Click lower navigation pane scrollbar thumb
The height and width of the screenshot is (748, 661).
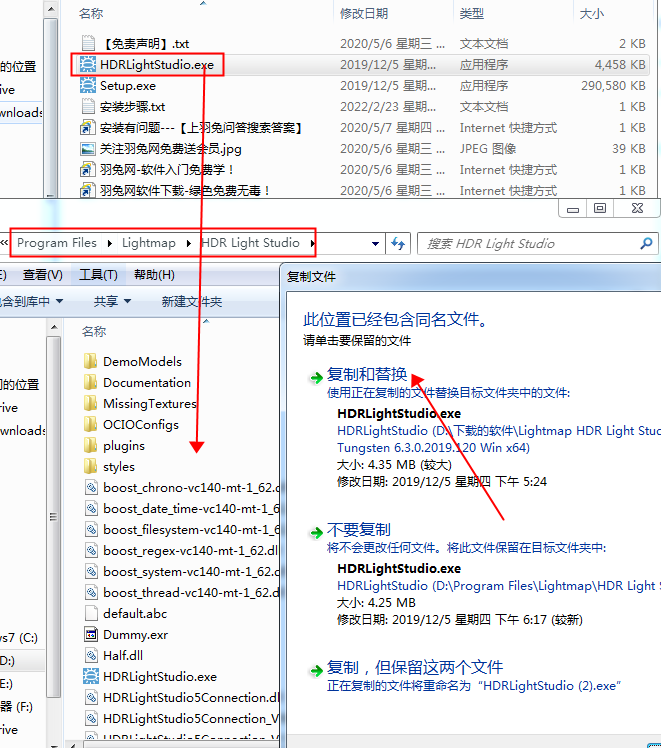point(53,517)
